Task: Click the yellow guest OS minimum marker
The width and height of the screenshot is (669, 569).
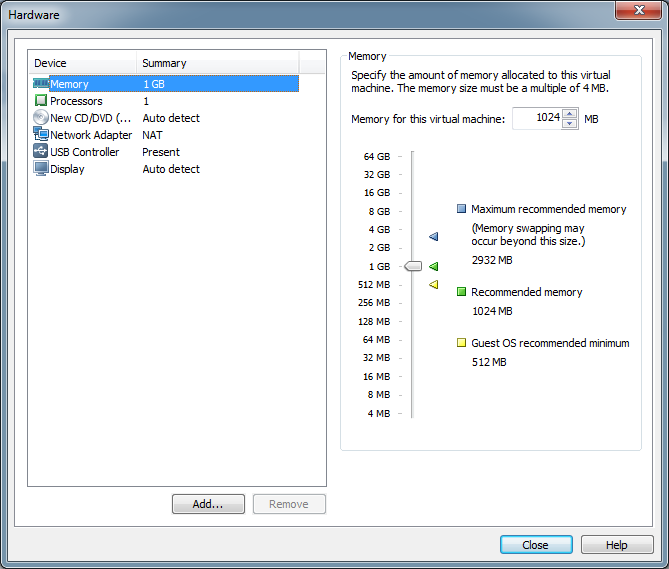Action: pyautogui.click(x=433, y=284)
